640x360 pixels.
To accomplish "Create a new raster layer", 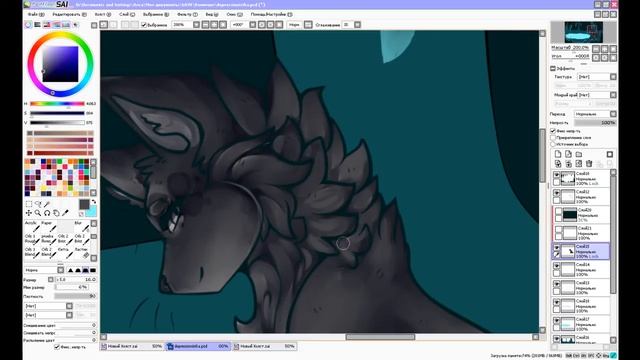I will click(x=558, y=154).
